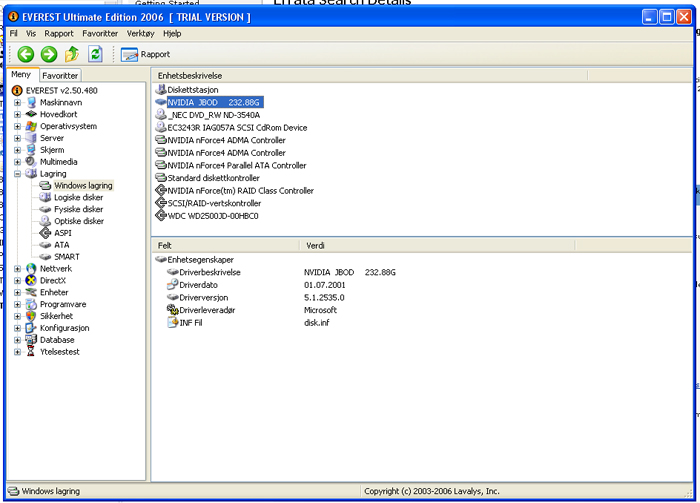Select EC3243R IAG057A SCSI CdRom Device

point(237,128)
